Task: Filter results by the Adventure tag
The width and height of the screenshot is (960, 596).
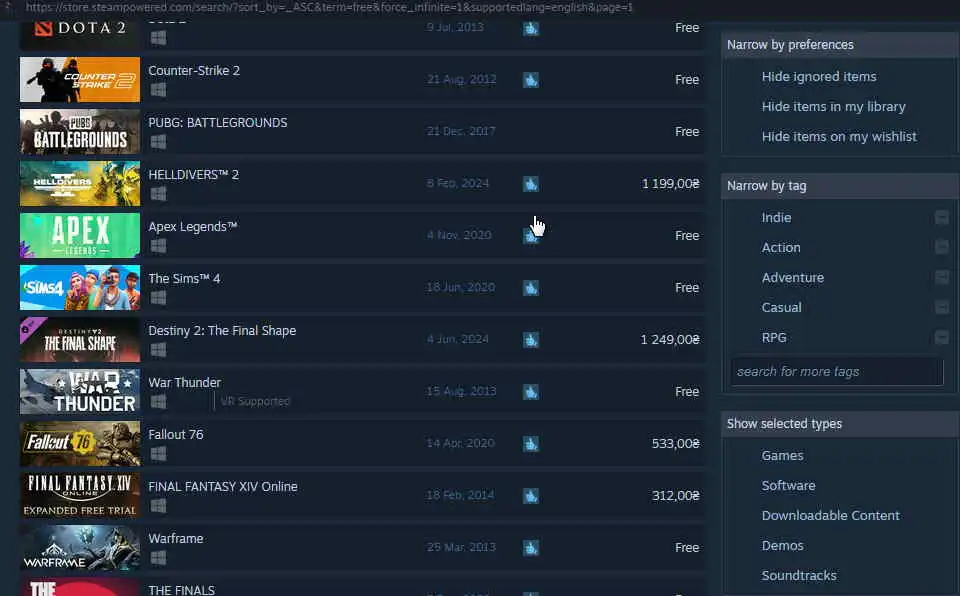Action: click(792, 277)
